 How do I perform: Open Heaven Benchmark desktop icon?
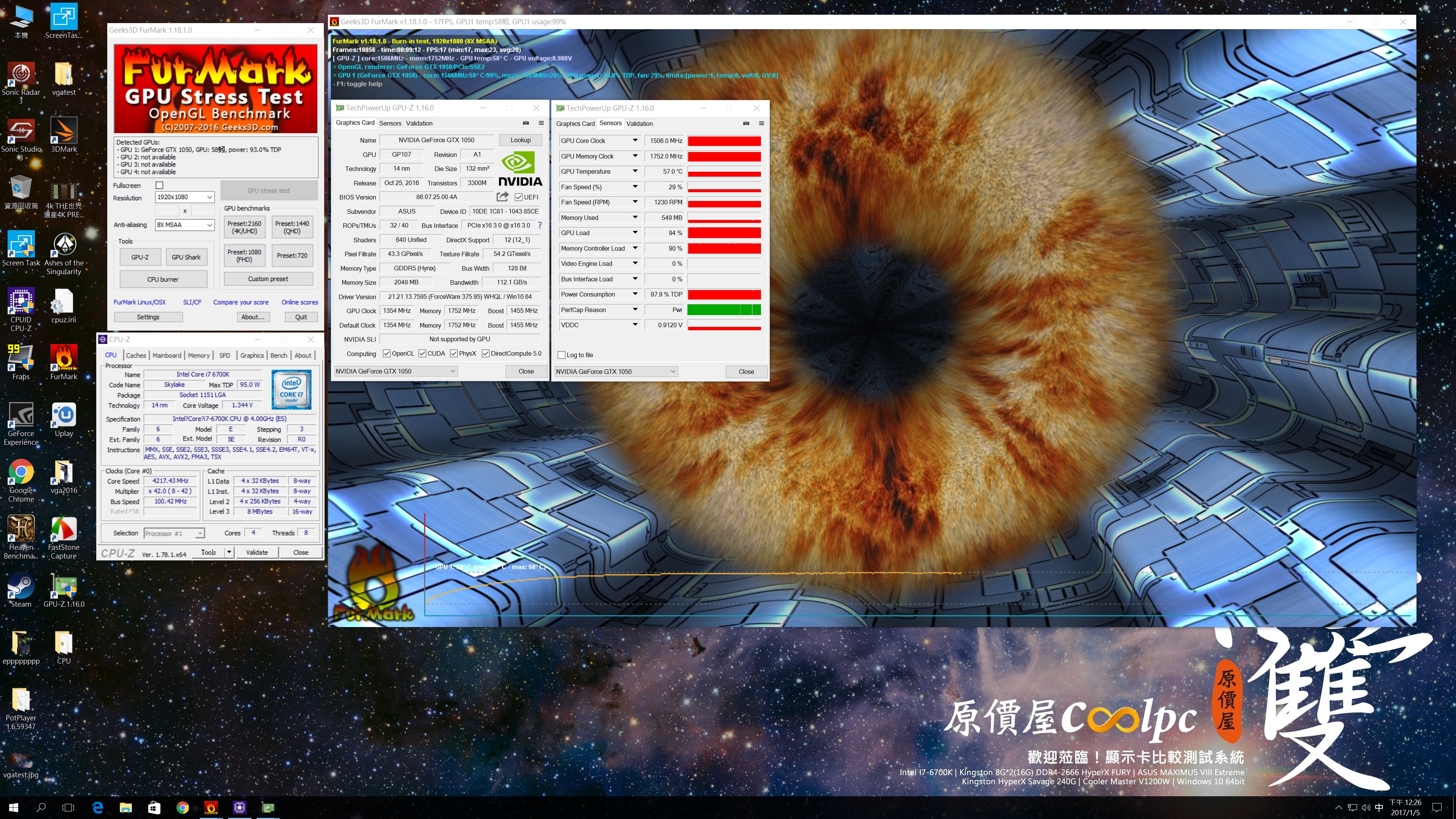click(x=21, y=537)
